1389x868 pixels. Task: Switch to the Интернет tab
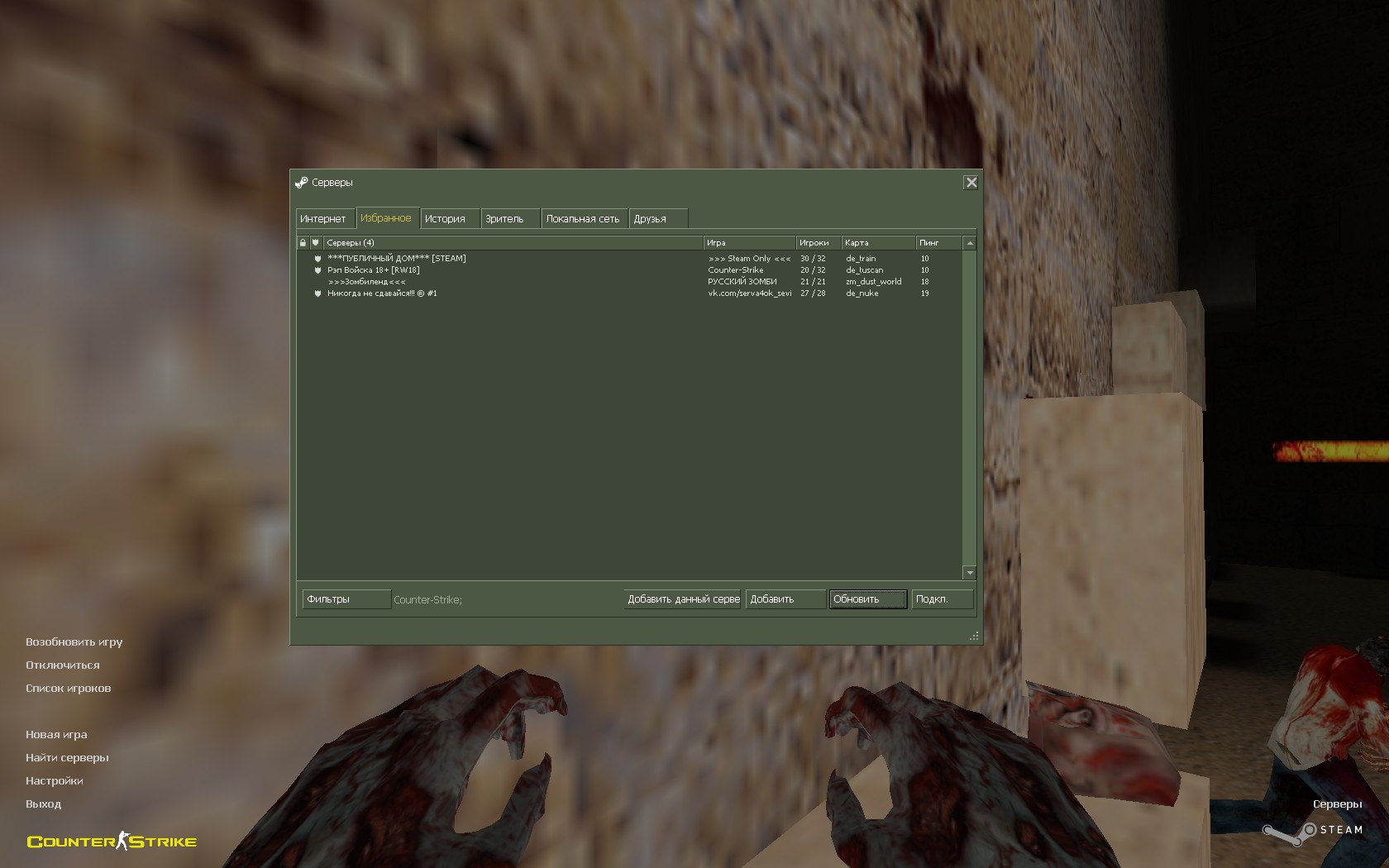click(x=325, y=219)
